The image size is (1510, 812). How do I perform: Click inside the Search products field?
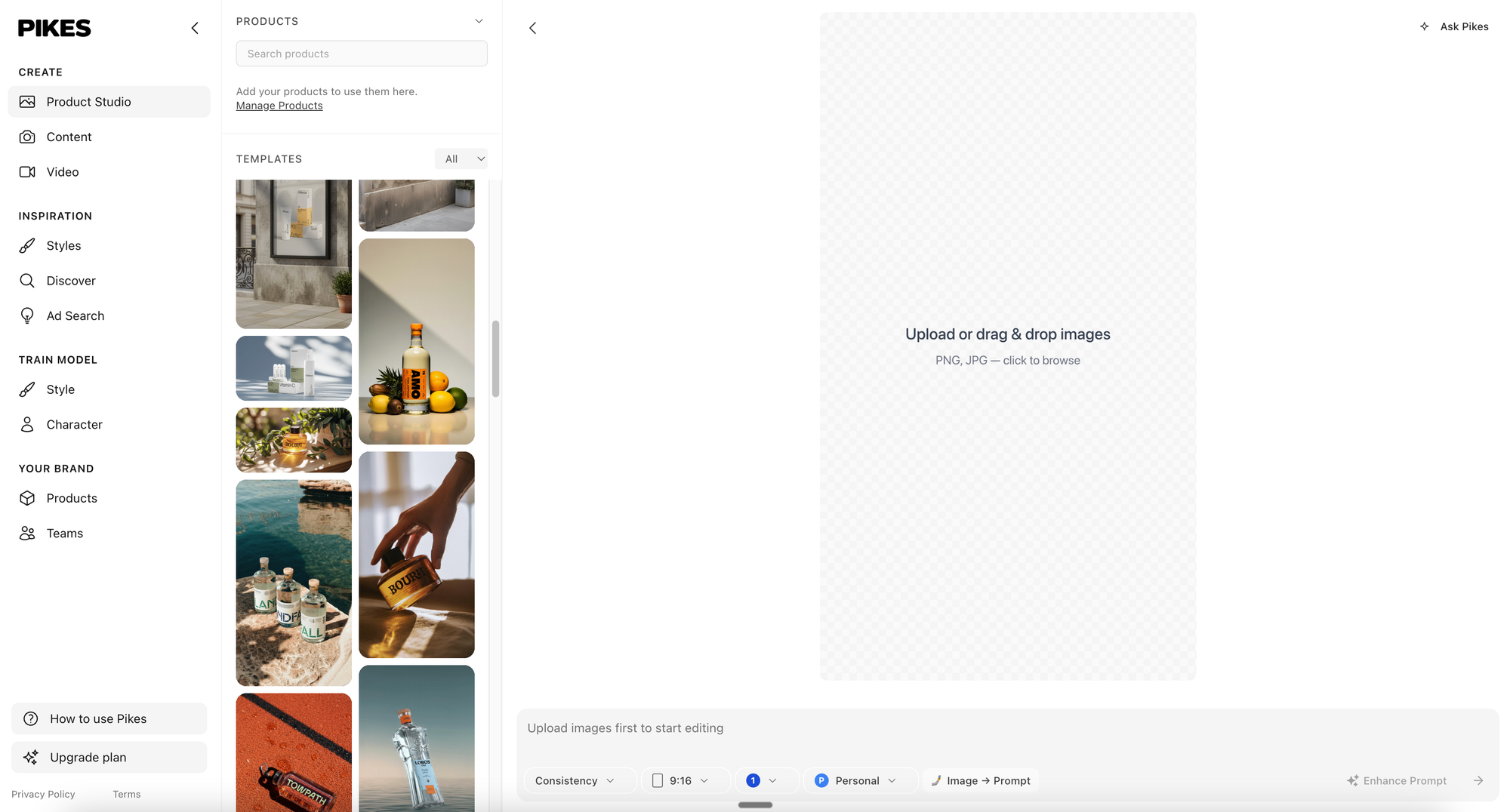[361, 53]
